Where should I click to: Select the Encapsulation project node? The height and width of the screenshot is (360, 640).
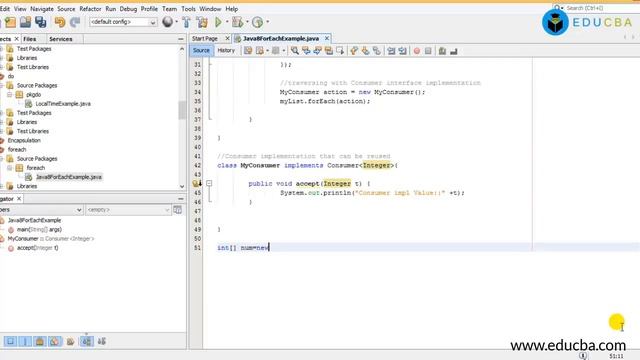coord(24,140)
